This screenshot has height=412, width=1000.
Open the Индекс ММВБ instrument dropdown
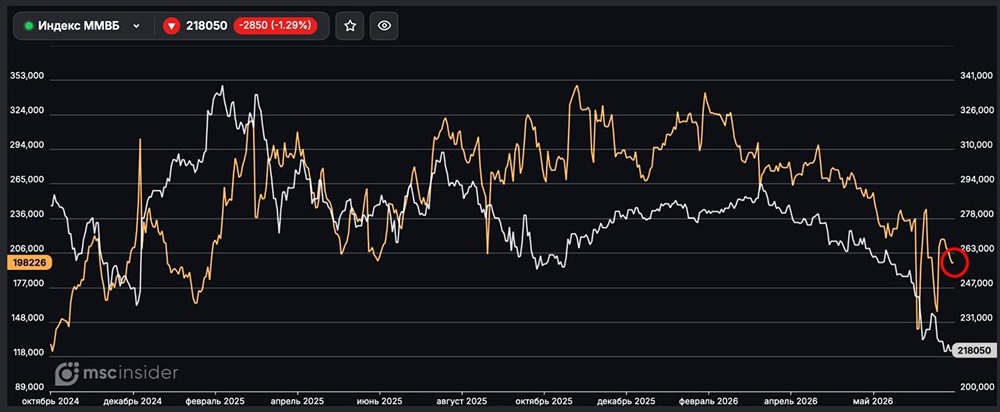tap(82, 26)
